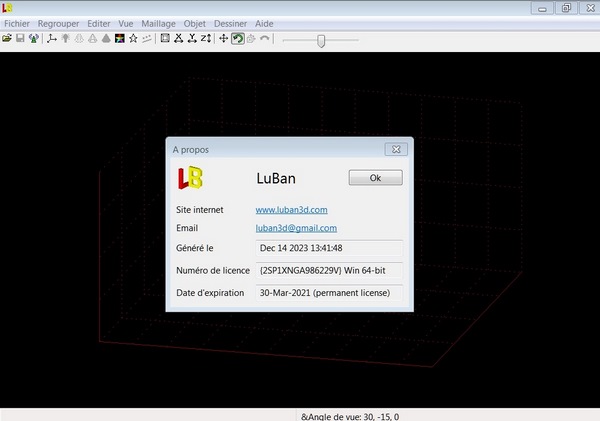Click the floppy disk save icon
This screenshot has height=421, width=600.
(x=20, y=38)
